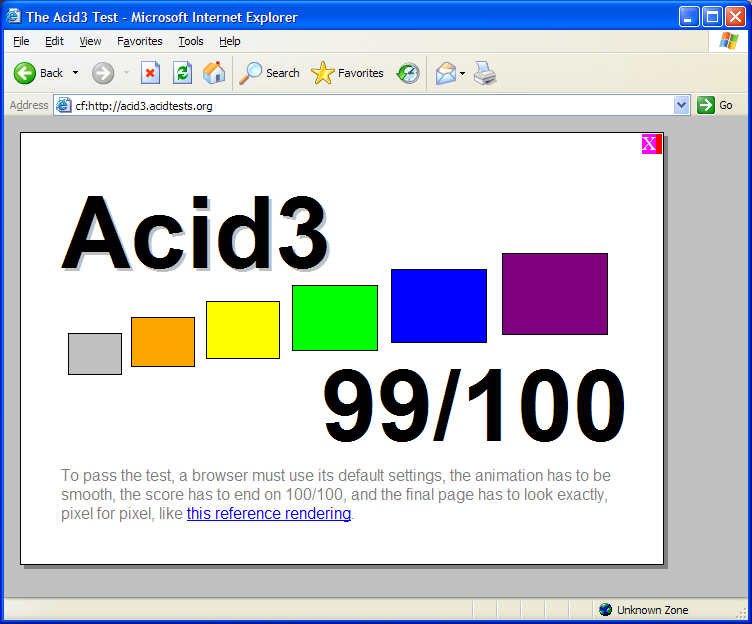752x624 pixels.
Task: Open the Search pane magnifier button
Action: pyautogui.click(x=269, y=73)
